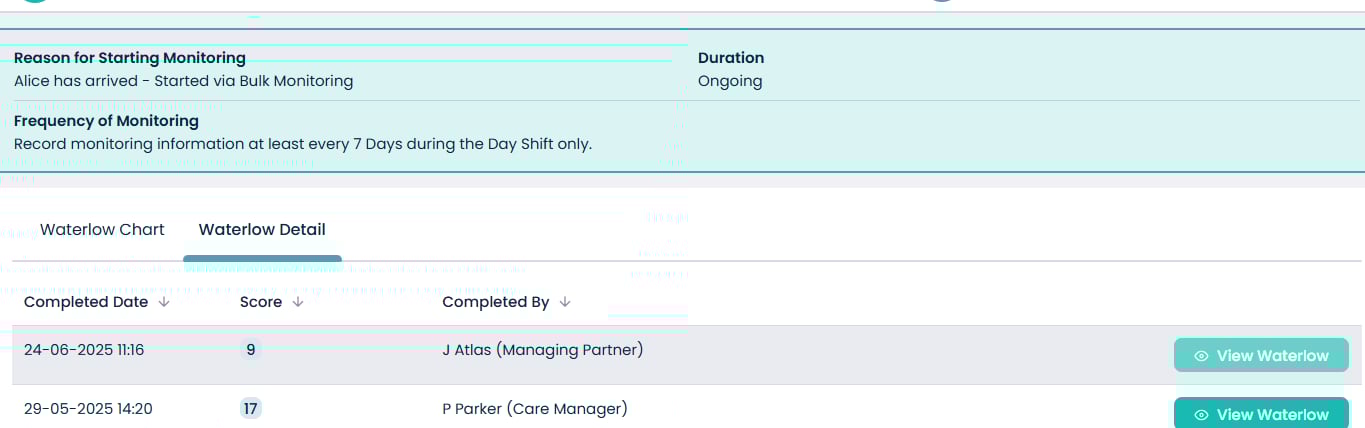Click the Duration heading
This screenshot has height=428, width=1365.
point(731,58)
